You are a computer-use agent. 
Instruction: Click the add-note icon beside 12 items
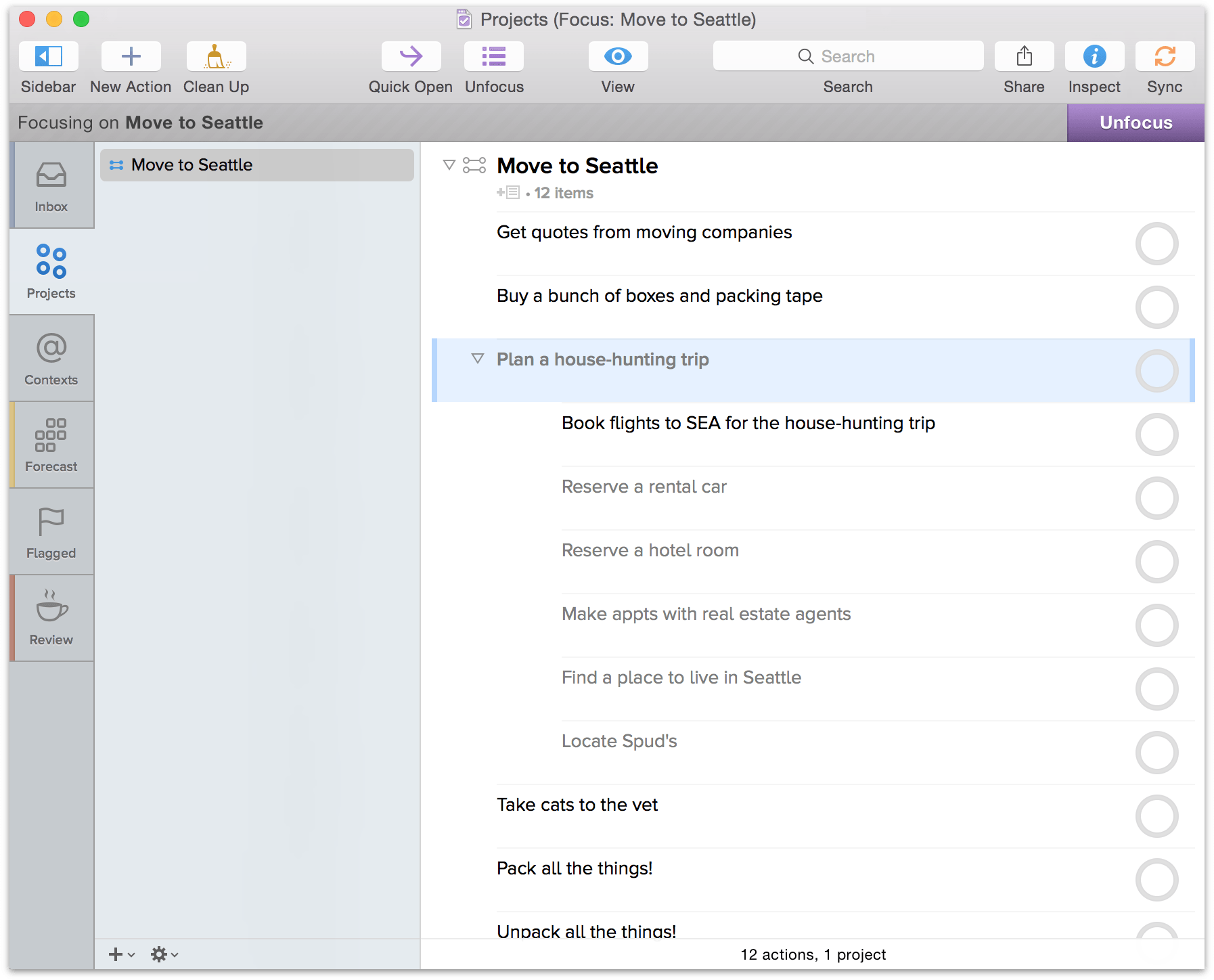tap(508, 193)
